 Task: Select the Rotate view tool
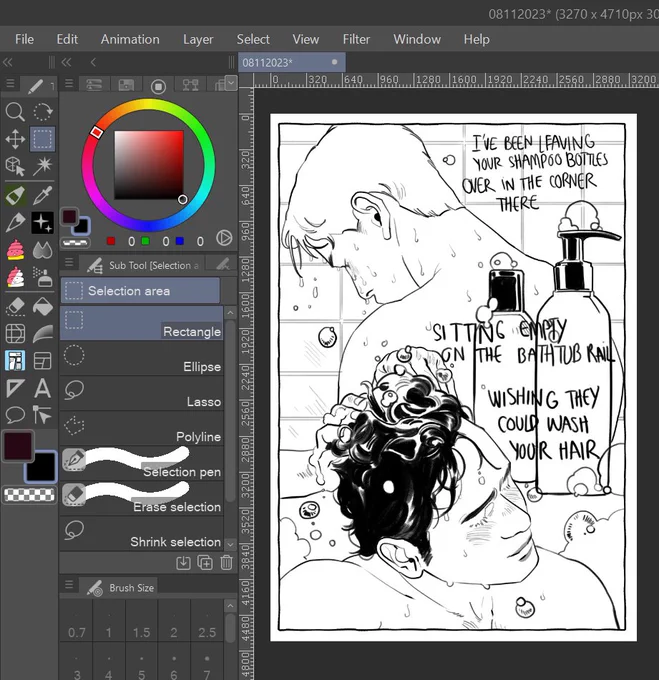pos(42,112)
